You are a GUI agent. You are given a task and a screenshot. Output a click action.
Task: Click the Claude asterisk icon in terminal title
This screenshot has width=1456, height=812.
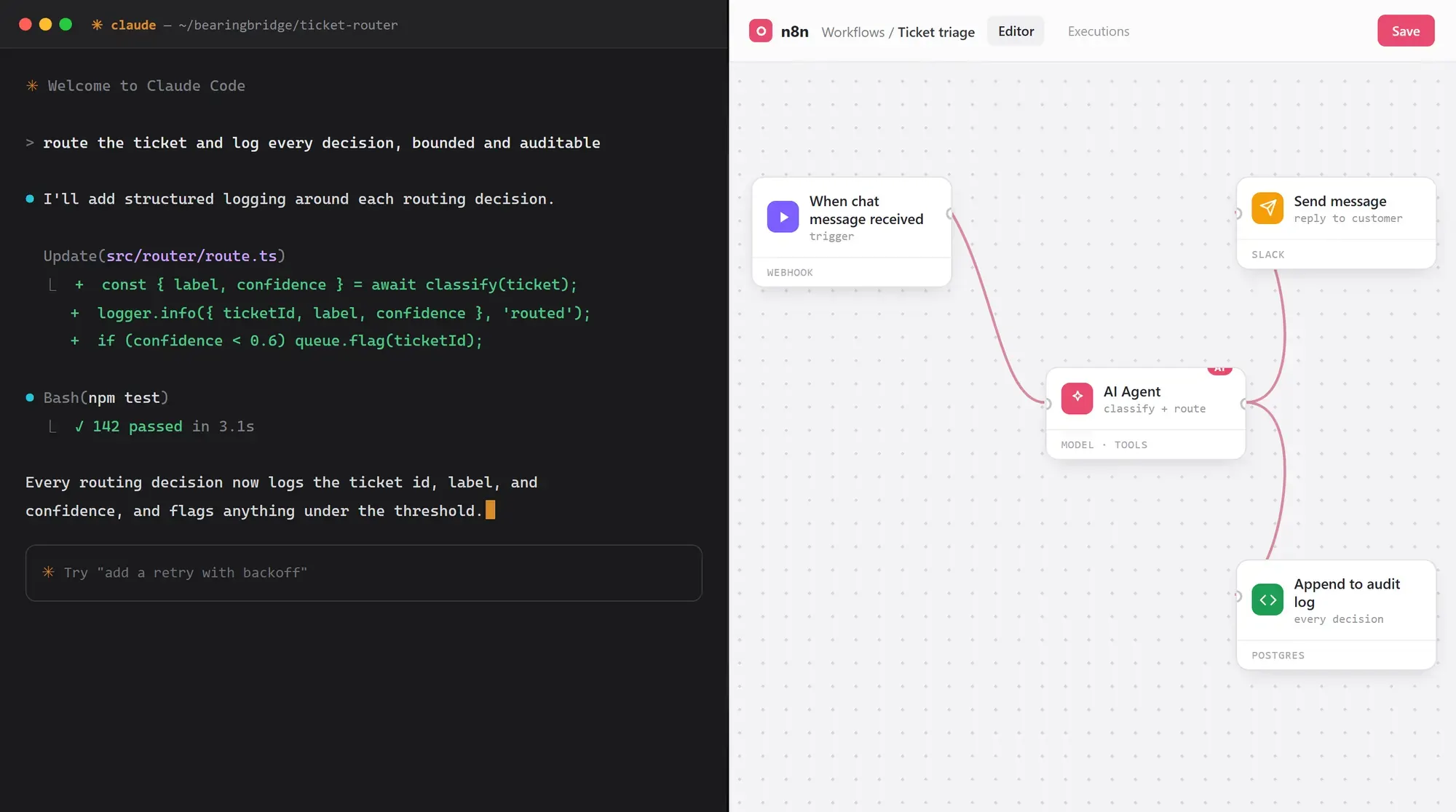pos(97,25)
